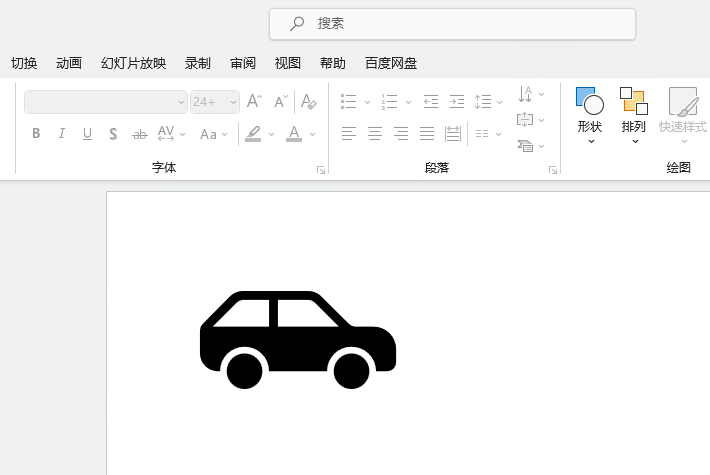This screenshot has height=475, width=710.
Task: Open the 录制 ribbon tab
Action: click(198, 63)
